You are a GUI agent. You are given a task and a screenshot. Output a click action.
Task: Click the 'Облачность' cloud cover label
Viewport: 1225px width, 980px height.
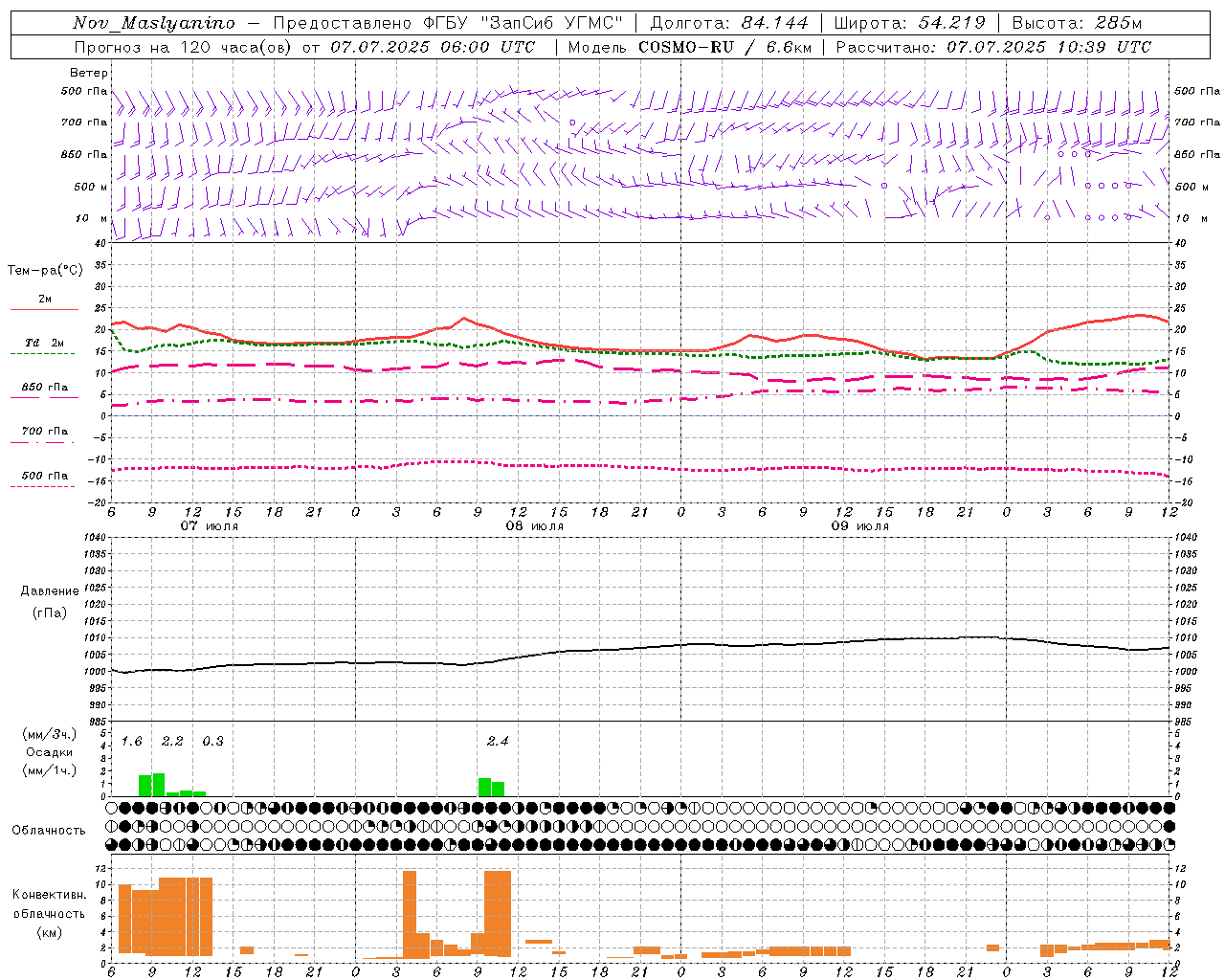coord(49,831)
